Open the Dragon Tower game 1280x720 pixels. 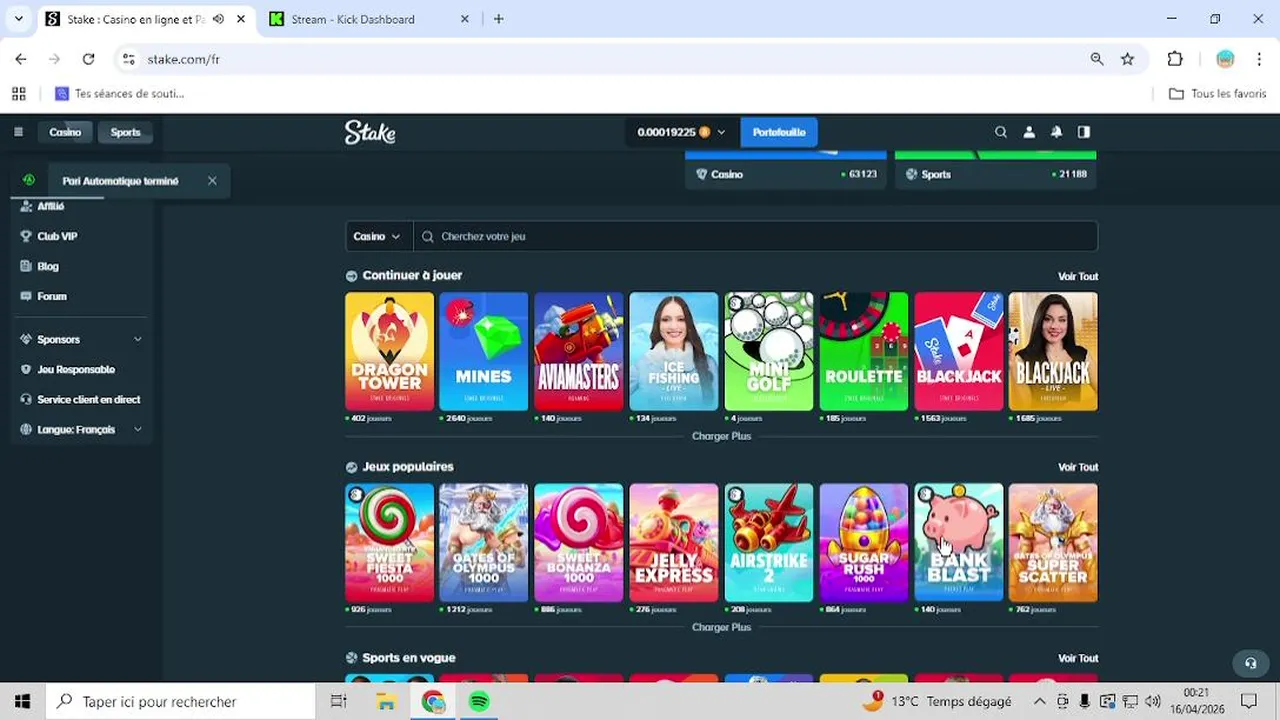[x=389, y=351]
